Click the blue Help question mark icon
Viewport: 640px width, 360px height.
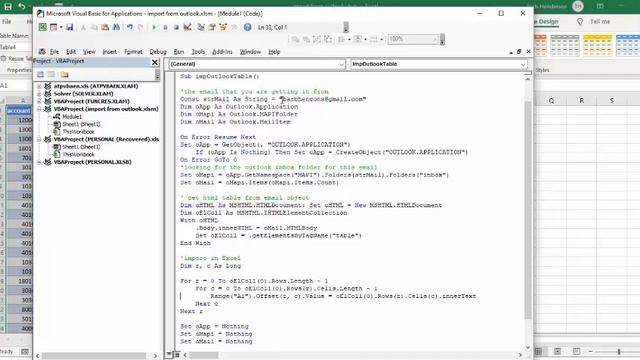[247, 27]
